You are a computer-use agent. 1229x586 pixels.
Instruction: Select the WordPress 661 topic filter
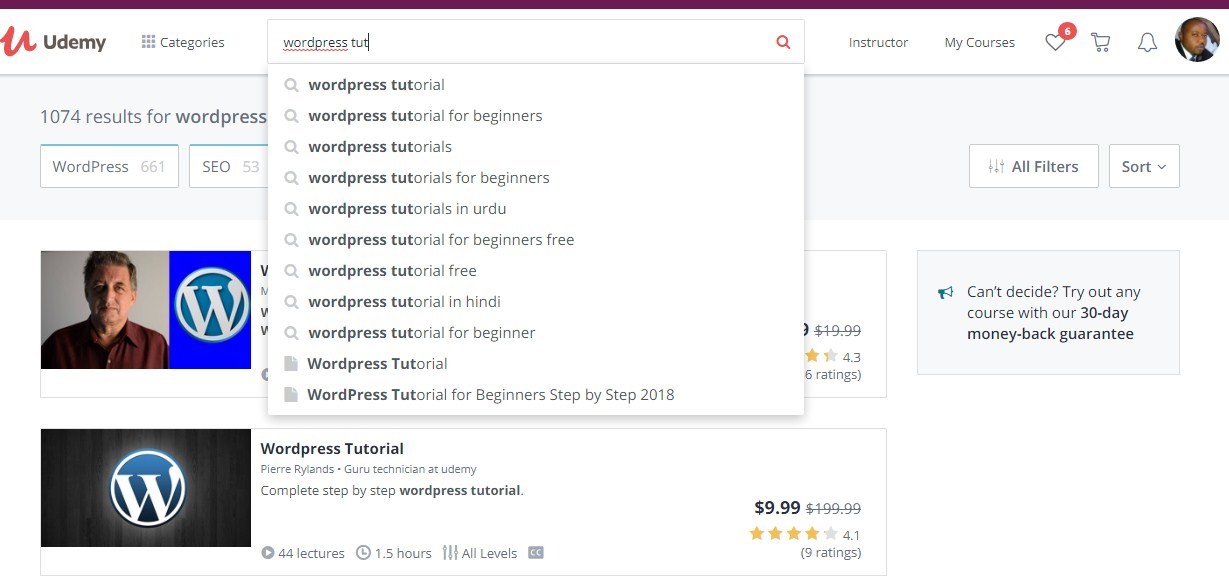pyautogui.click(x=109, y=167)
